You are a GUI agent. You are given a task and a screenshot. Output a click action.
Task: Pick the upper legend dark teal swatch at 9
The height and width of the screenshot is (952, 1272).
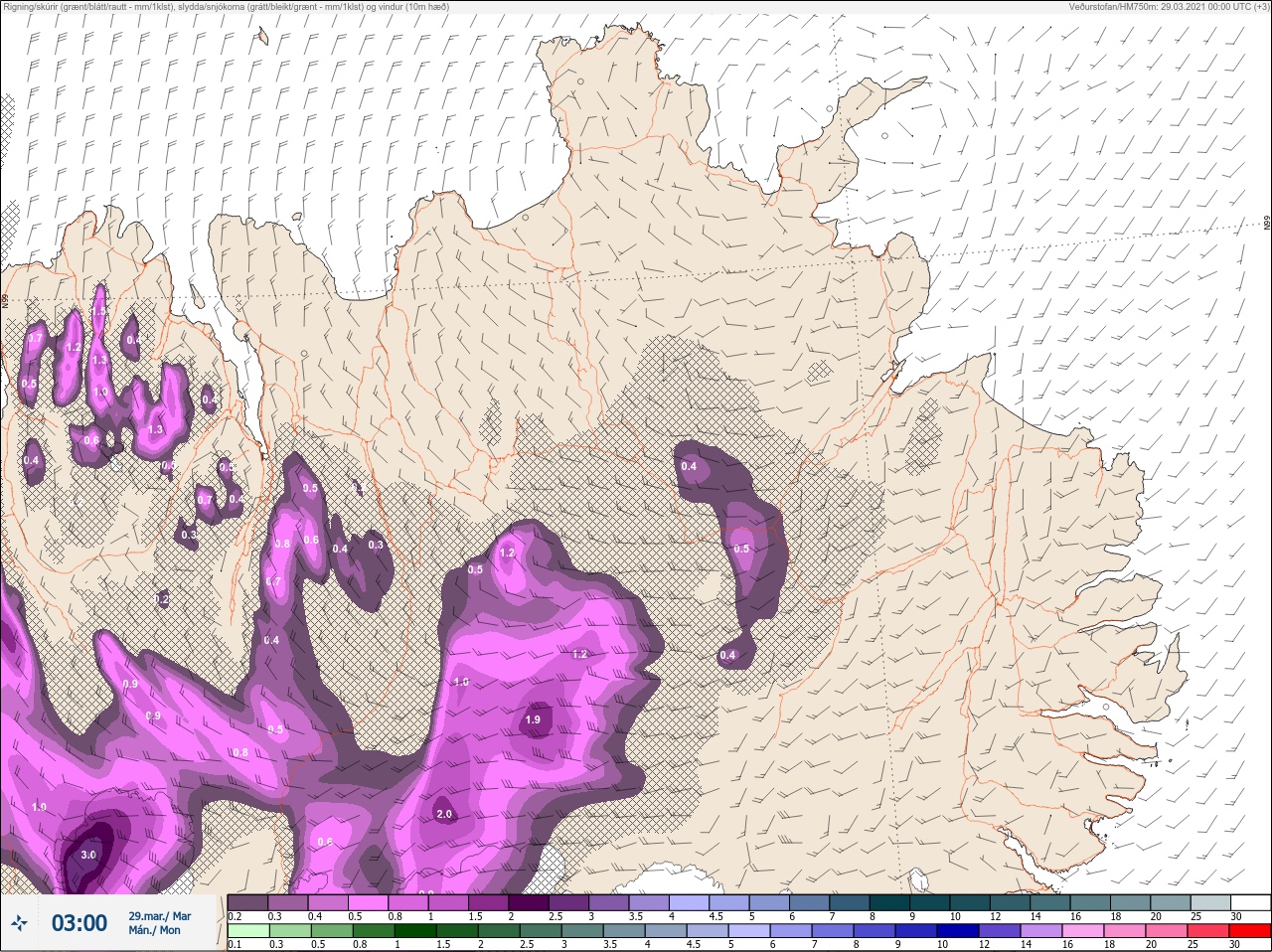(930, 902)
